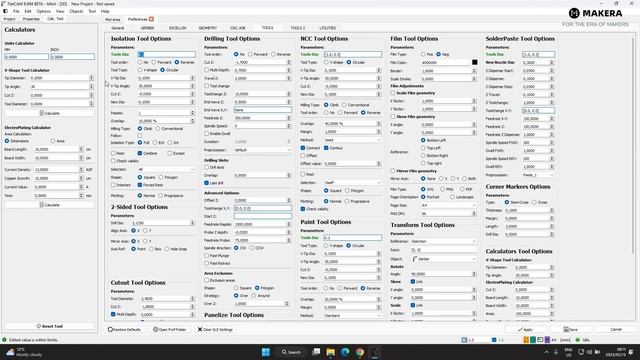Open Microsoft Edge from the taskbar
Image resolution: width=640 pixels, height=360 pixels.
(345, 352)
